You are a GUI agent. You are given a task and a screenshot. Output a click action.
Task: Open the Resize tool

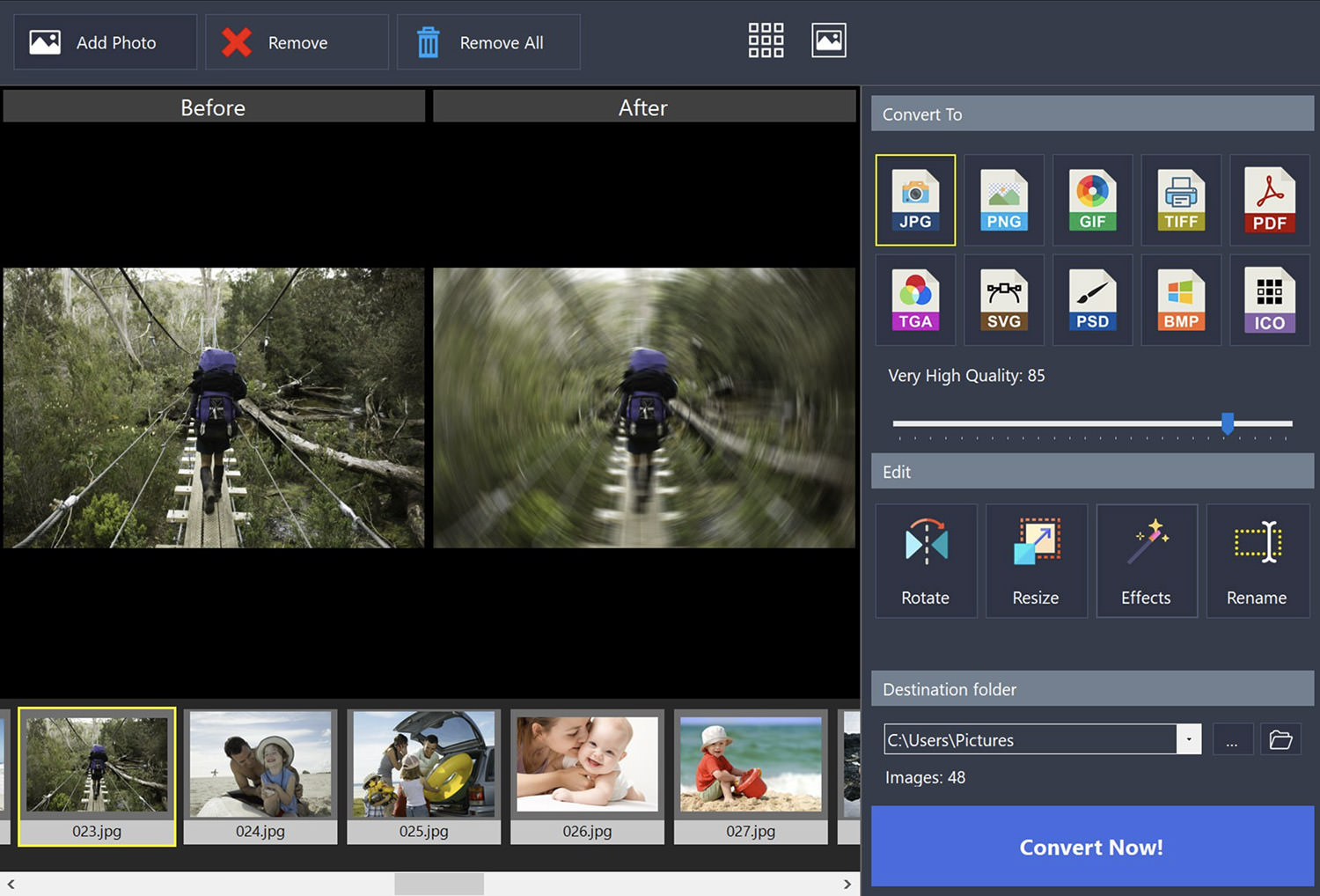pos(1036,561)
